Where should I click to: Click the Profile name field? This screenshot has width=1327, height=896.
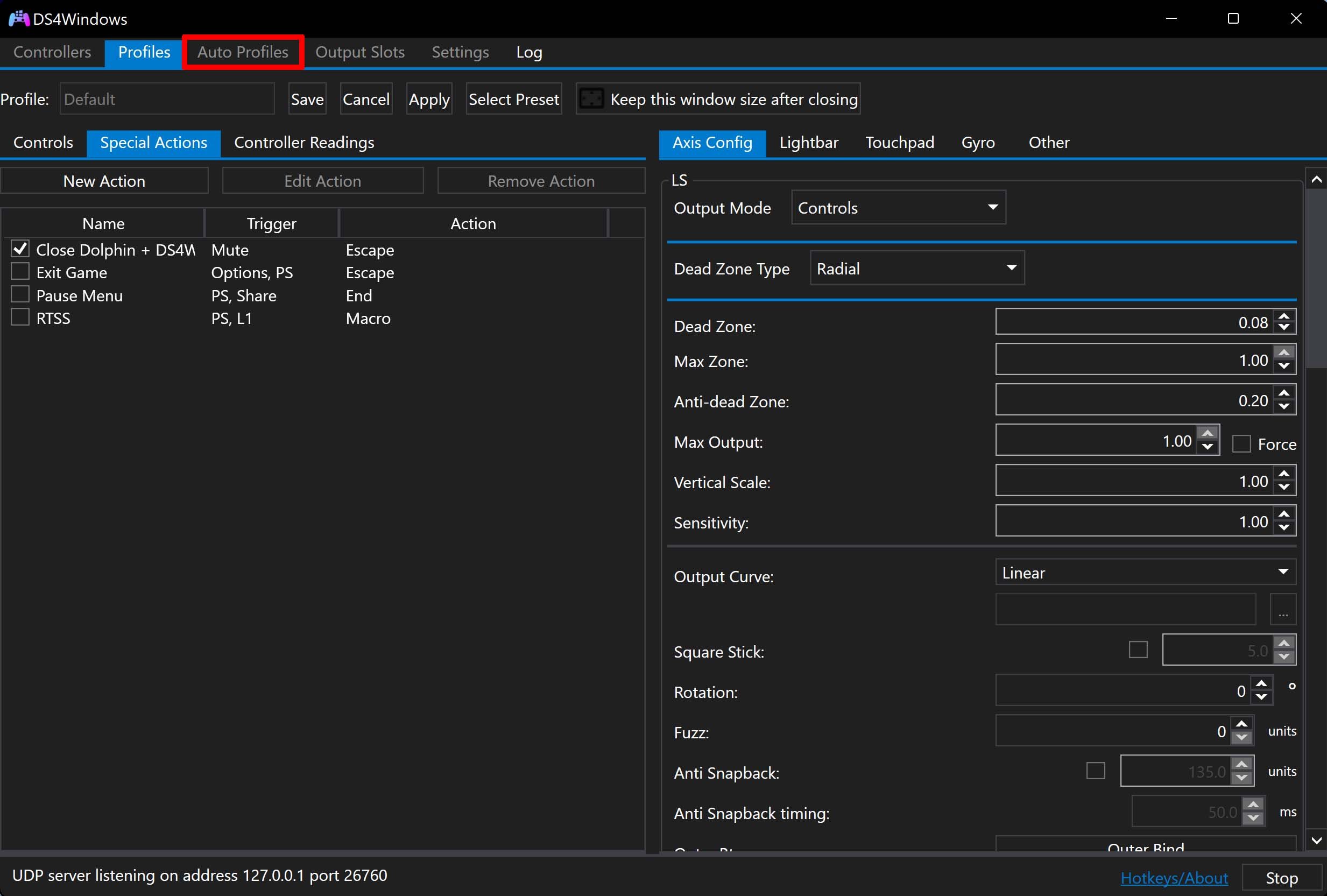167,100
